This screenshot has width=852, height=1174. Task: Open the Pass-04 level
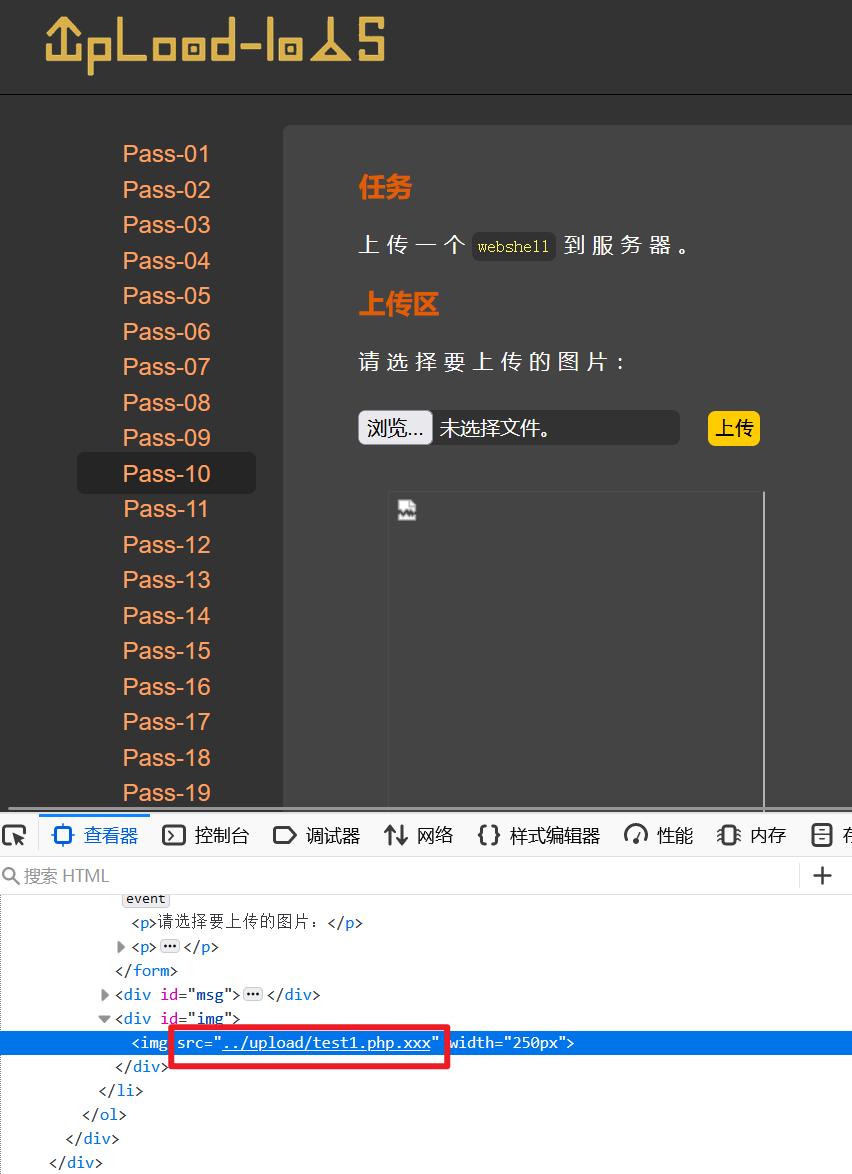coord(166,261)
